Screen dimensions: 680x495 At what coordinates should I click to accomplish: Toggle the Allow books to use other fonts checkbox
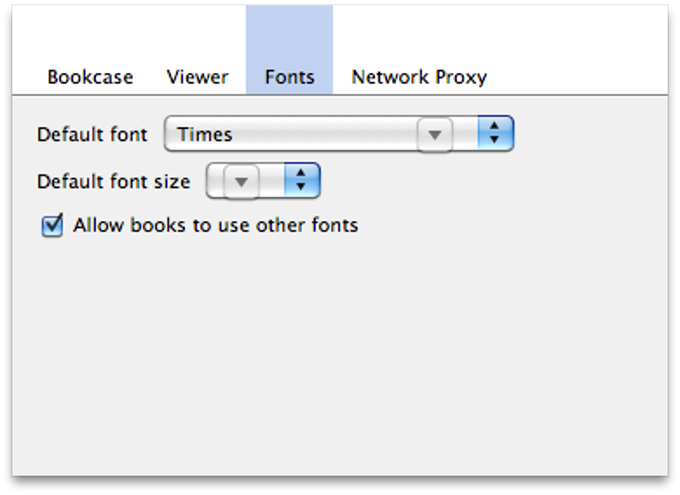click(52, 226)
